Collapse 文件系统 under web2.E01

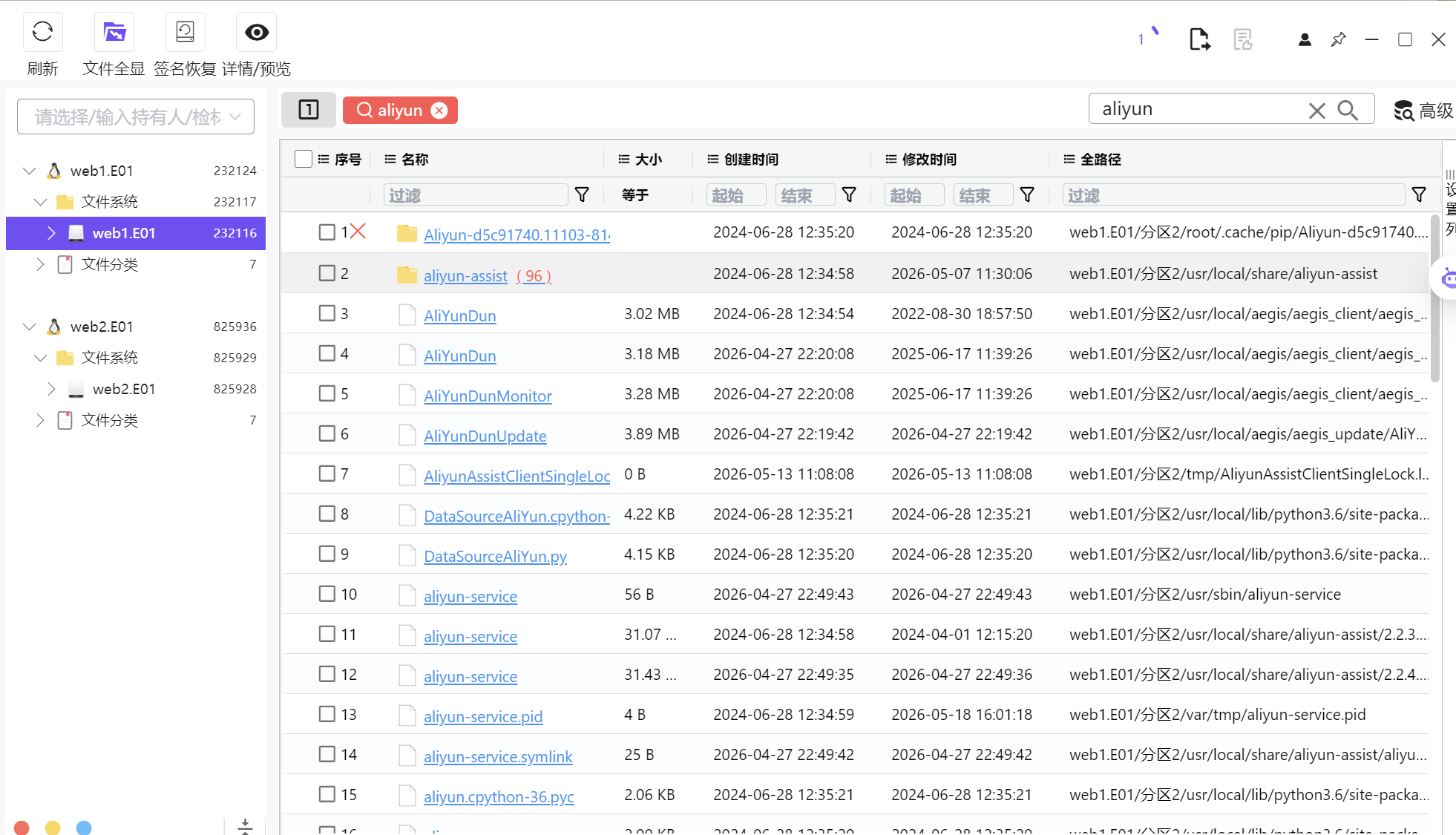click(x=41, y=358)
